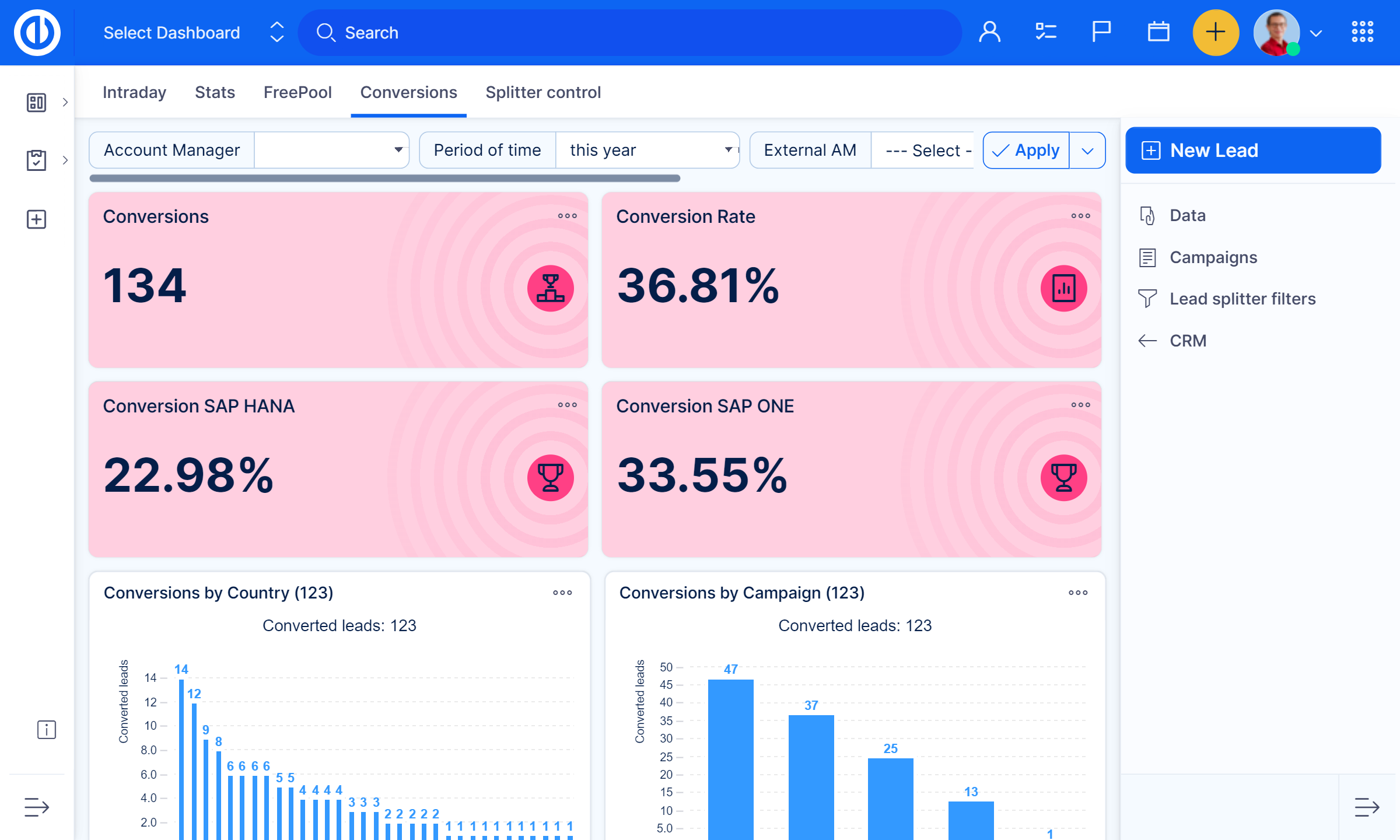
Task: Click the user profile outline icon
Action: (989, 32)
